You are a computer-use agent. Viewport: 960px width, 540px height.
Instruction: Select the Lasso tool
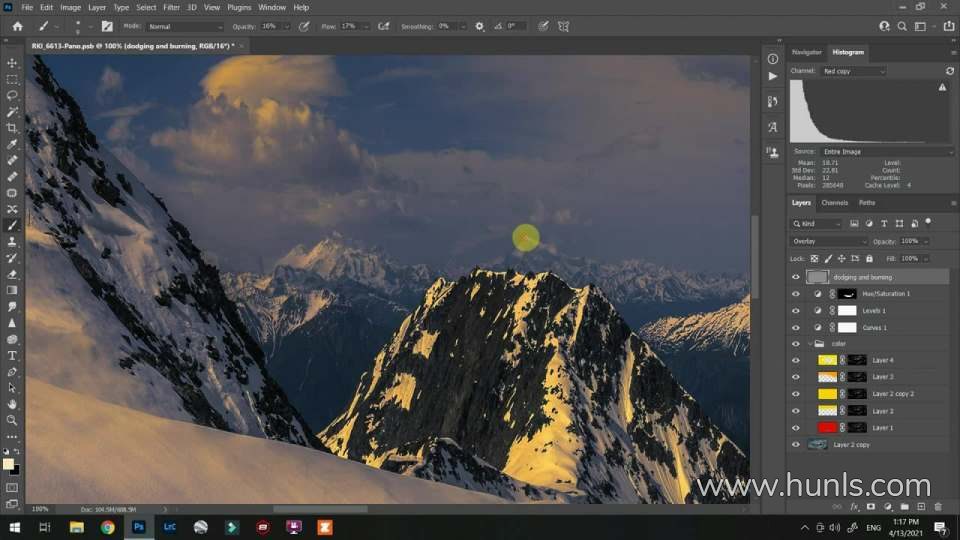(12, 95)
